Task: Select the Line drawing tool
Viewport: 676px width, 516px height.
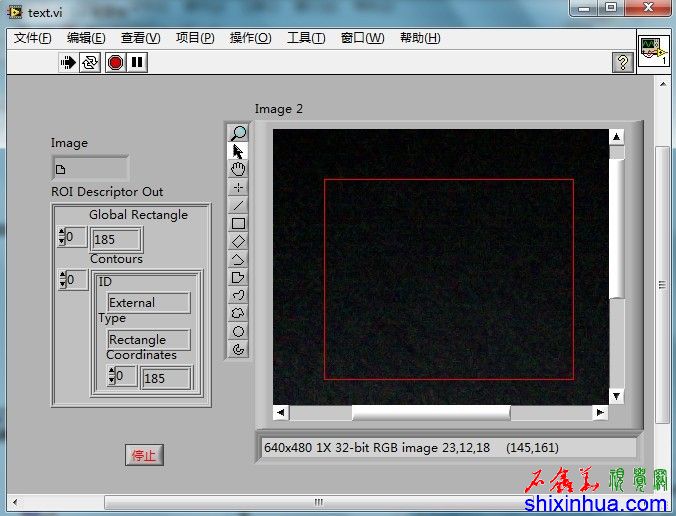Action: pyautogui.click(x=238, y=205)
